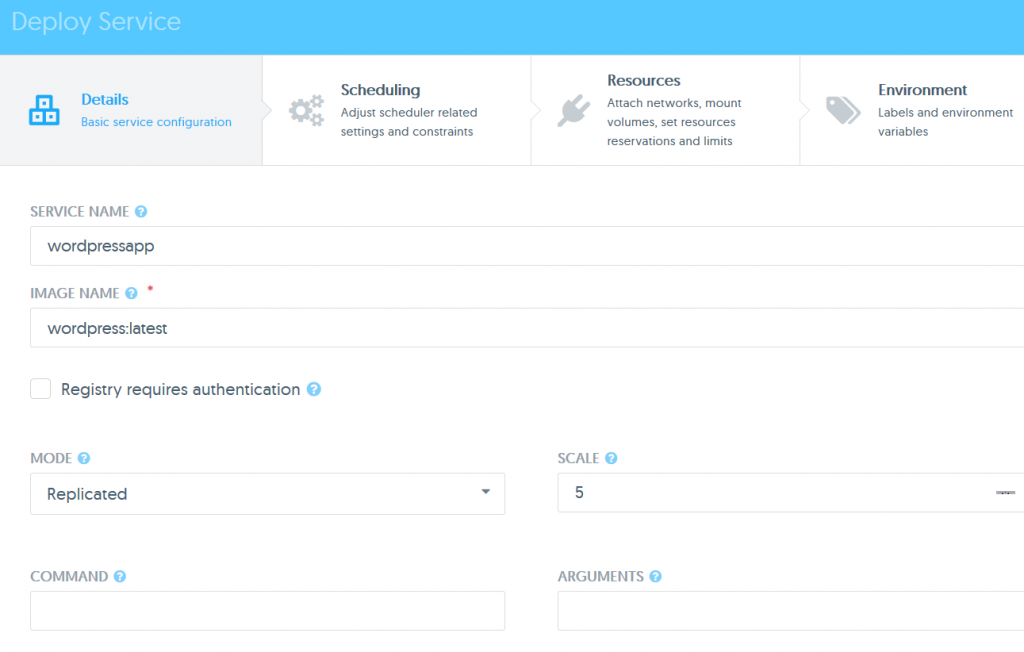Click into the empty Command field

click(268, 611)
